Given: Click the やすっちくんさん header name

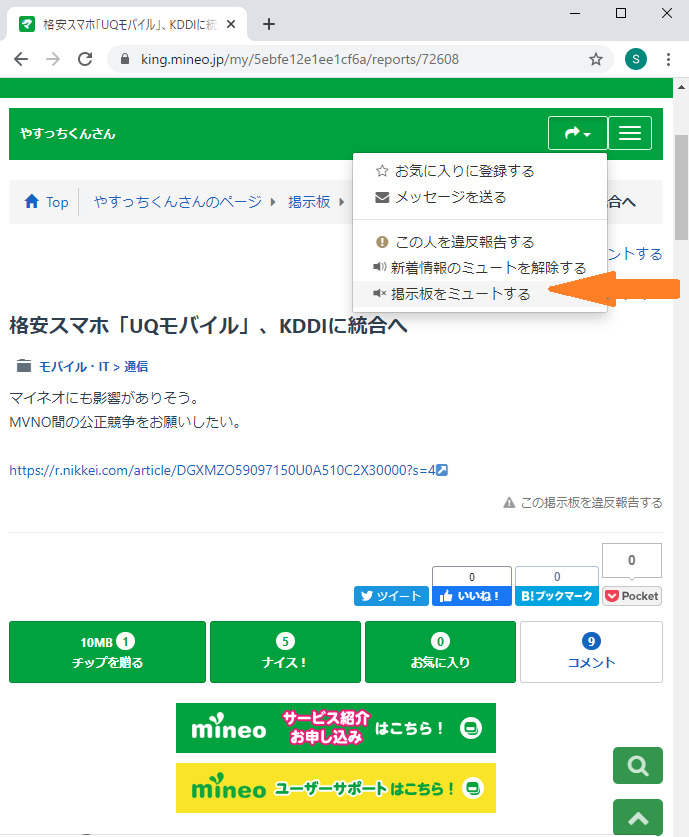Looking at the screenshot, I should tap(68, 134).
